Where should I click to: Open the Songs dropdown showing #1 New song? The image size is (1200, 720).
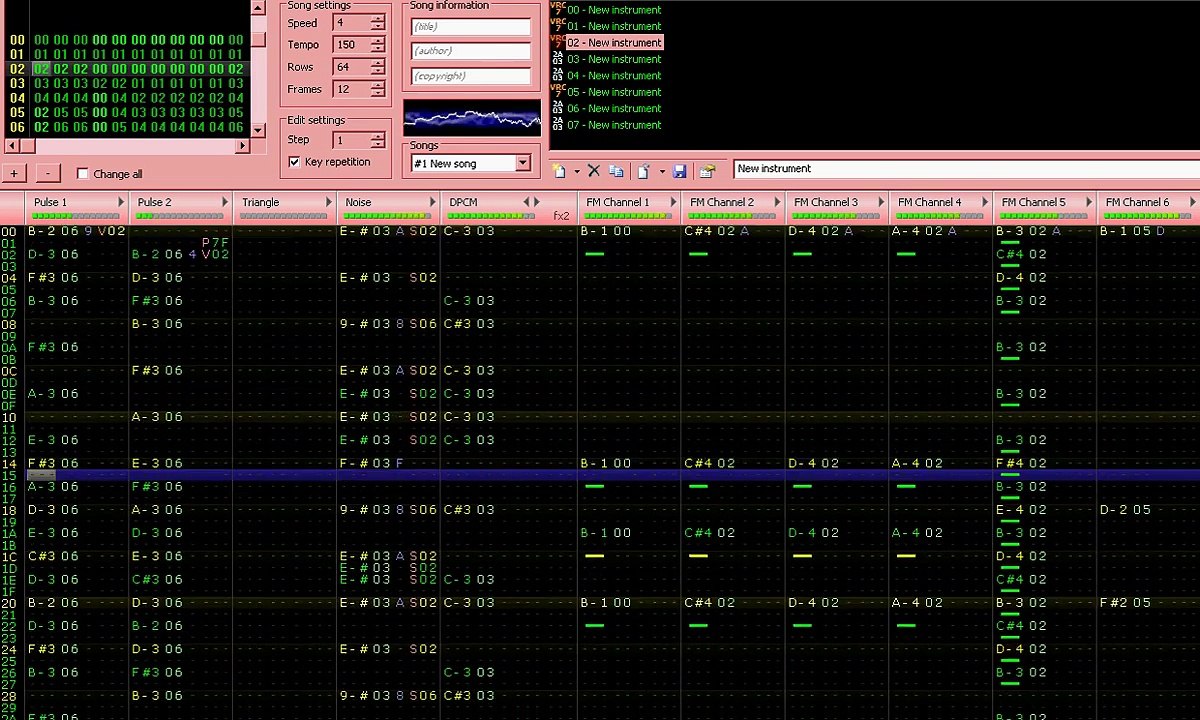tap(523, 163)
